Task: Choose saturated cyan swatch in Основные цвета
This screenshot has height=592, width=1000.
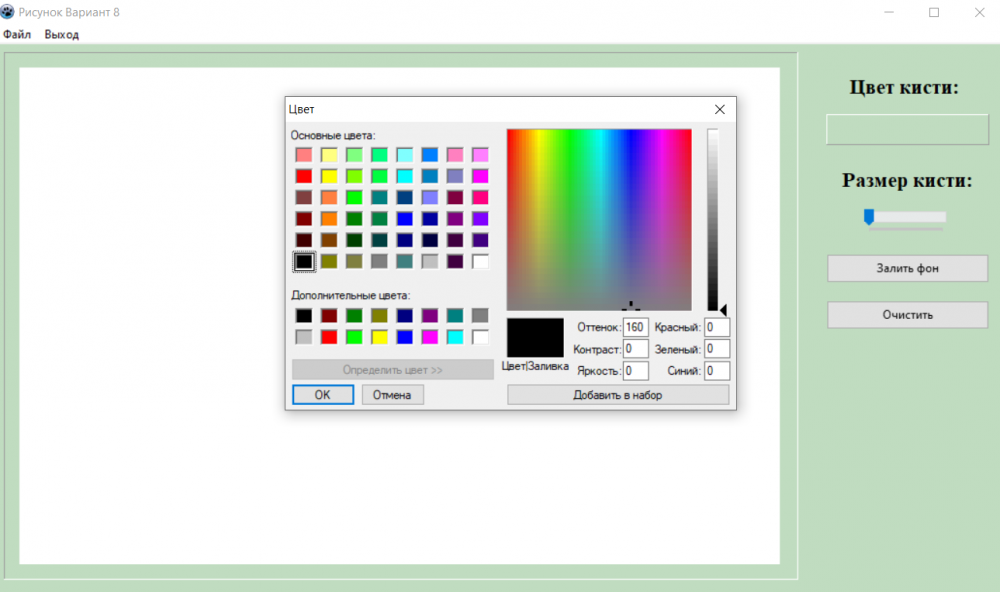Action: tap(404, 176)
